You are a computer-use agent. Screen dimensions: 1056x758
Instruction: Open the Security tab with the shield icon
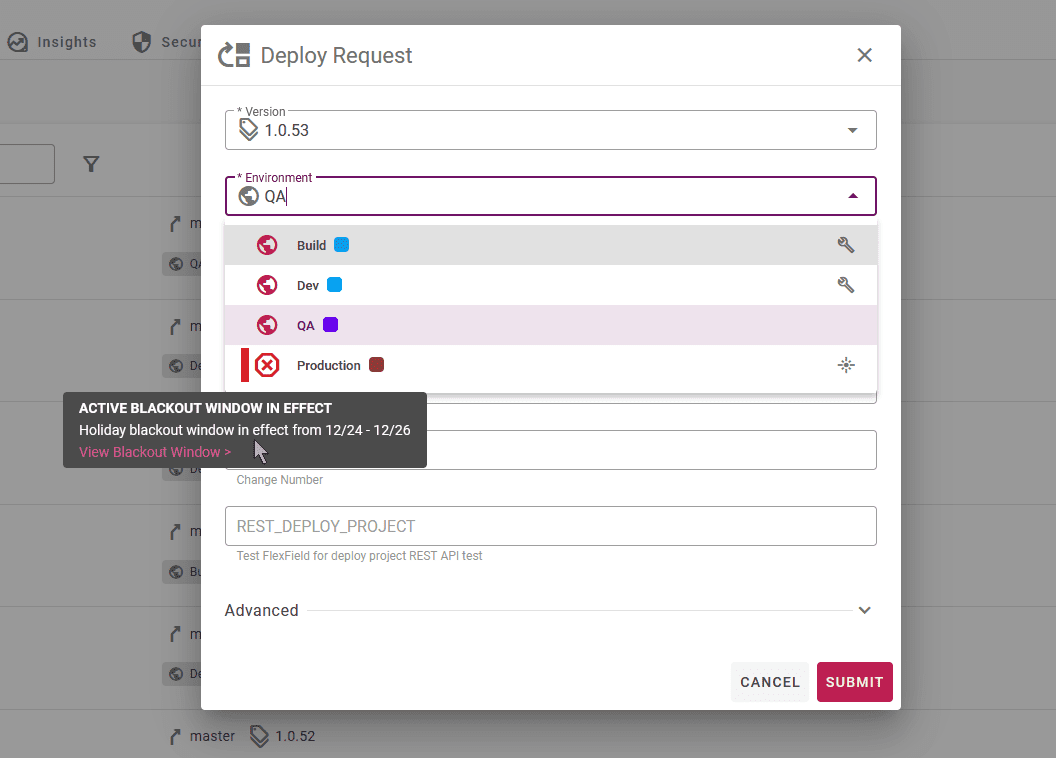(166, 42)
